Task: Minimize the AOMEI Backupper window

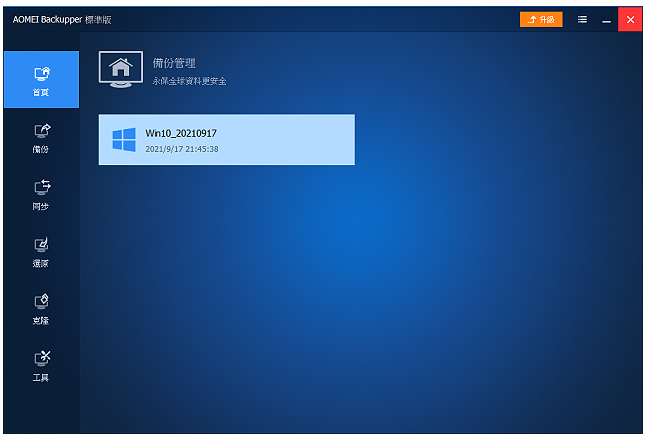Action: 606,20
